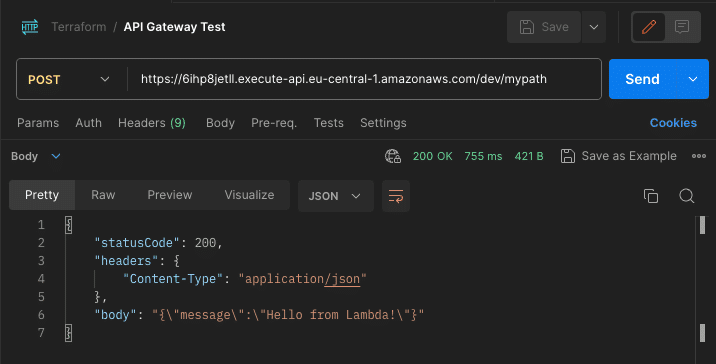Open the Pre-req. tab

click(274, 123)
